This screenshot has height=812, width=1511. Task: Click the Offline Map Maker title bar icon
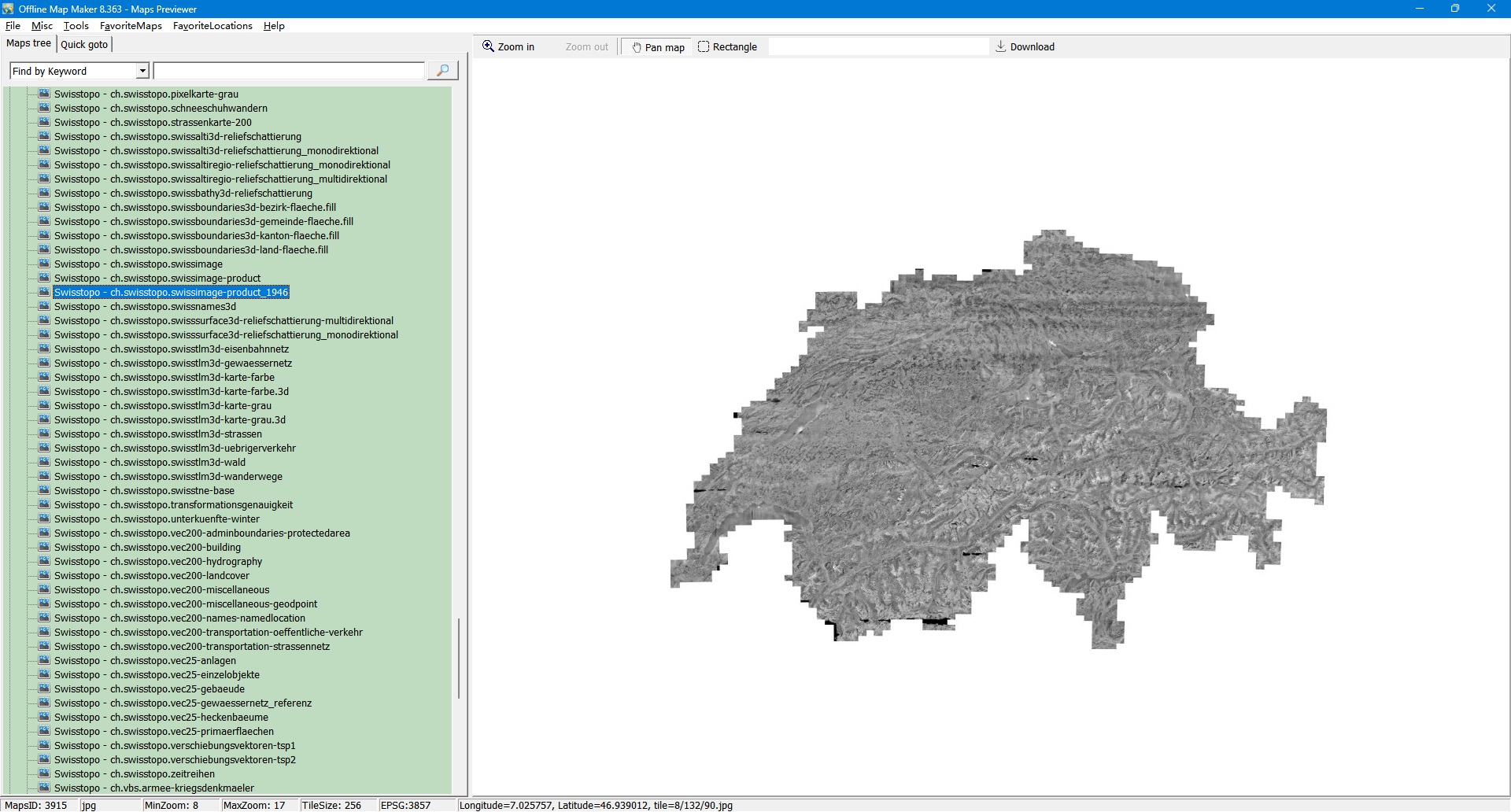point(8,9)
